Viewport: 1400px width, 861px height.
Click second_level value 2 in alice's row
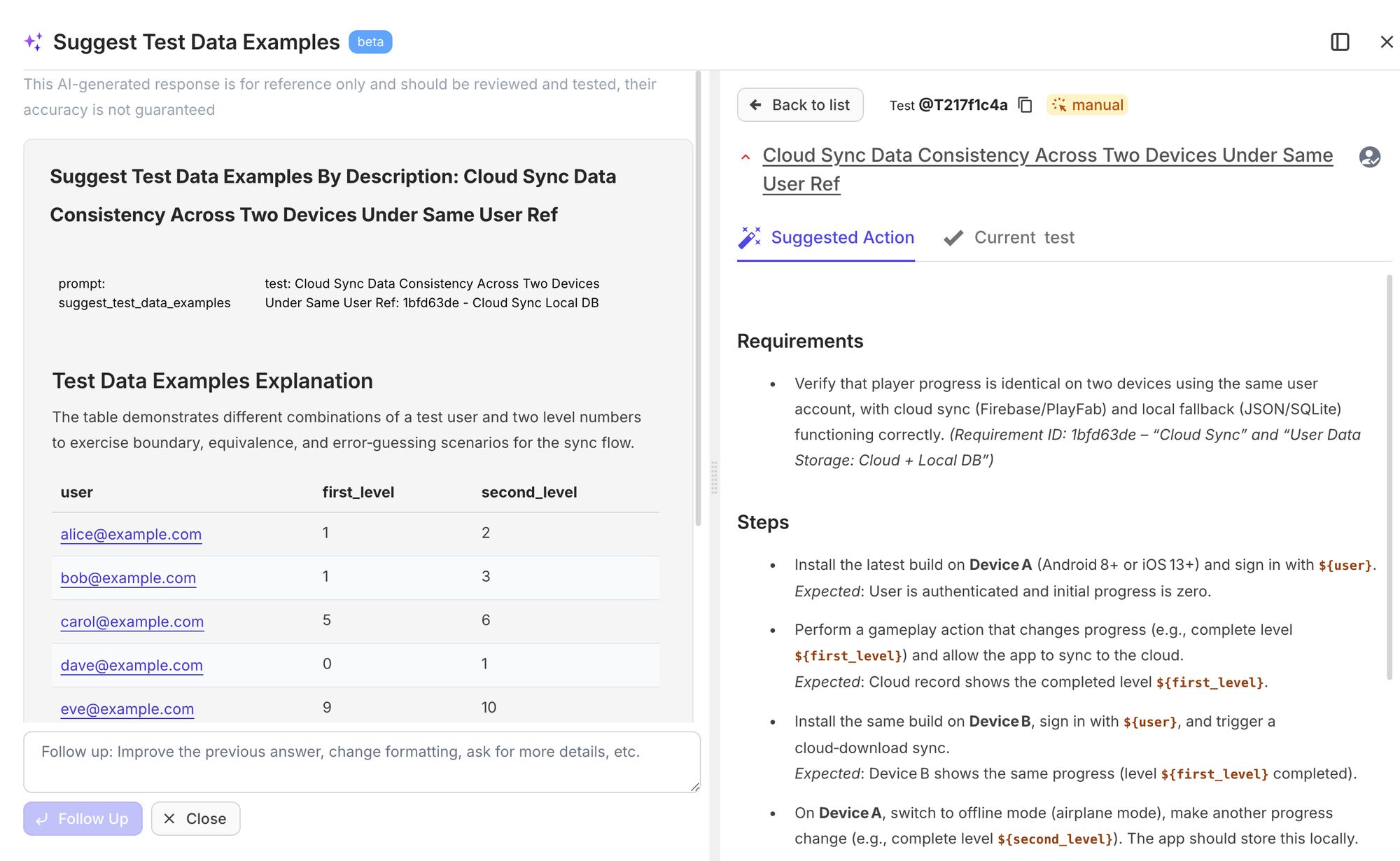pos(486,533)
